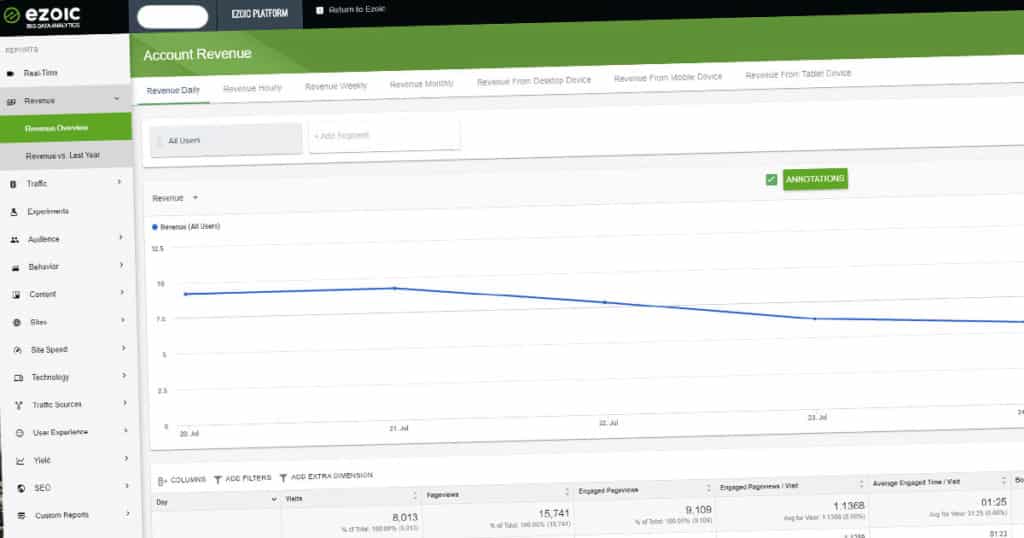Click the Add Filters funnel icon
Viewport: 1024px width, 538px height.
[218, 480]
